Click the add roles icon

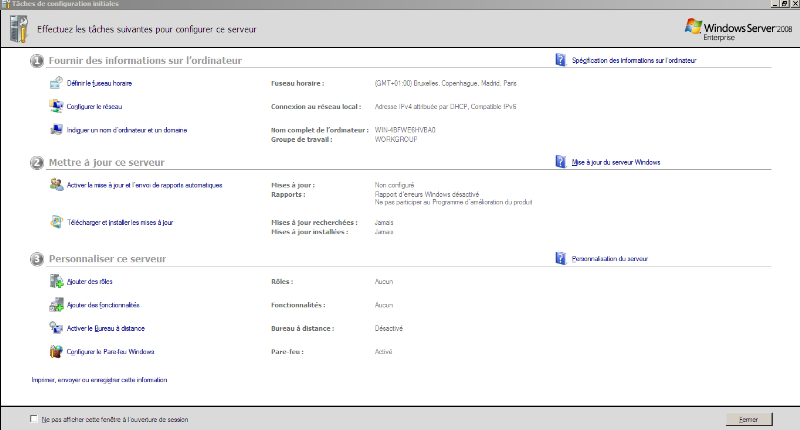56,282
